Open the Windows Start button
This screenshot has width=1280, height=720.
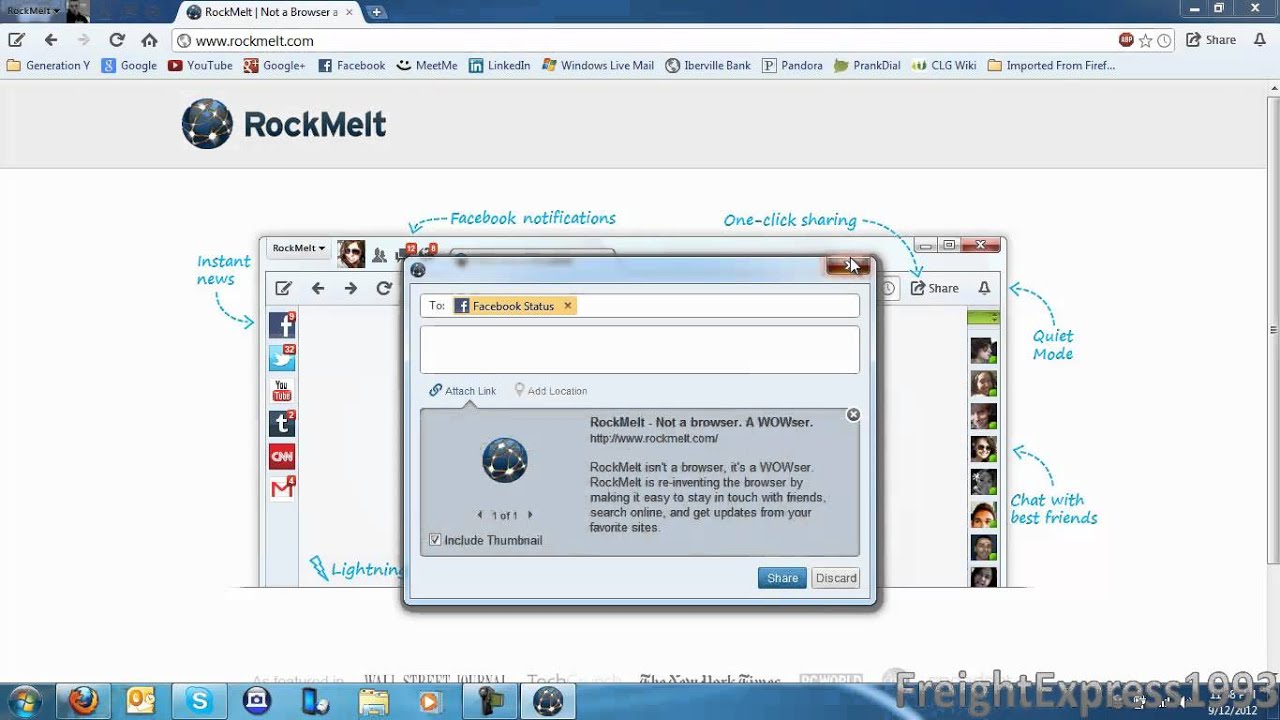click(x=24, y=701)
